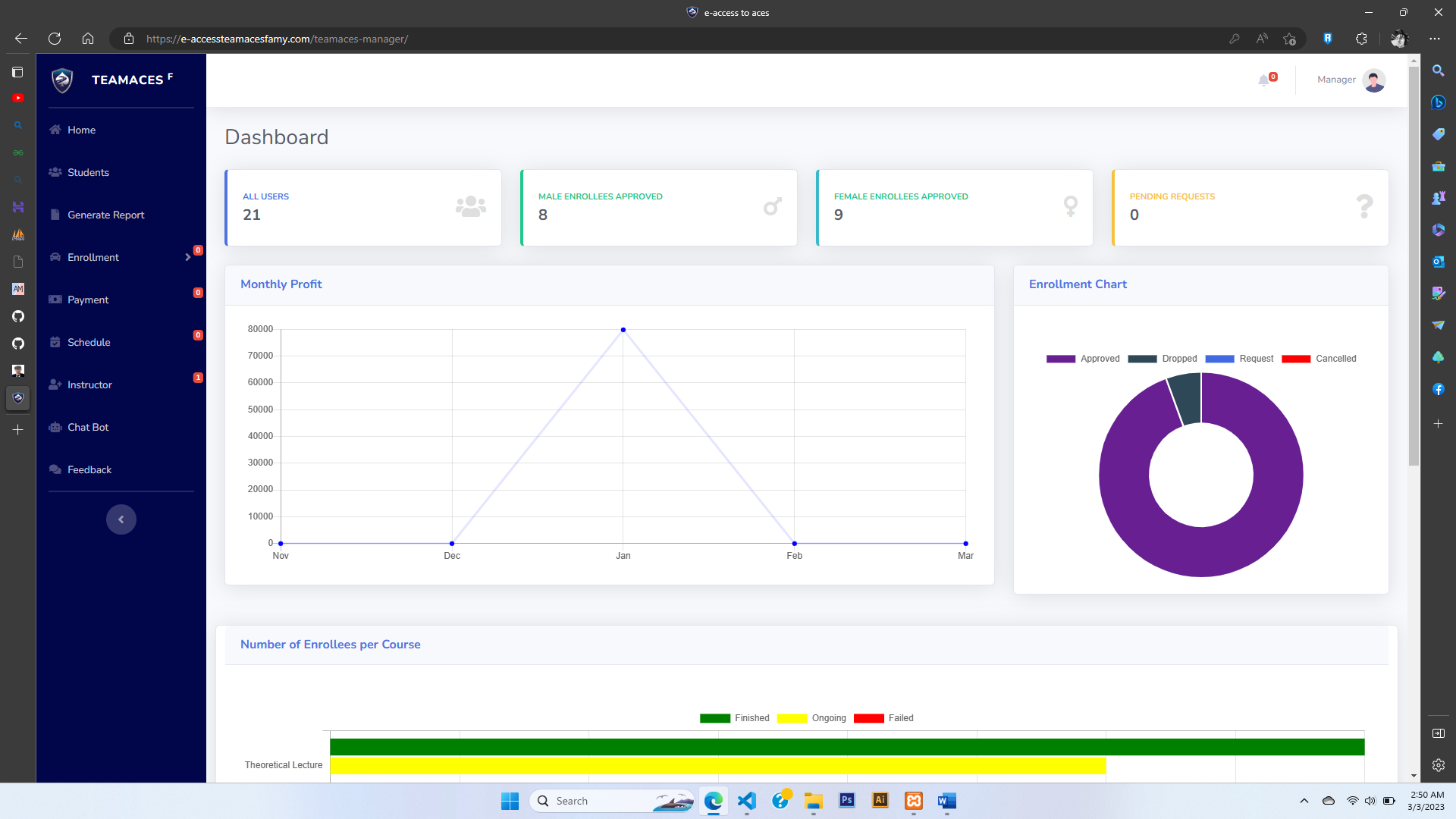Image resolution: width=1456 pixels, height=819 pixels.
Task: Click the XAMPP icon in taskbar
Action: pos(913,801)
